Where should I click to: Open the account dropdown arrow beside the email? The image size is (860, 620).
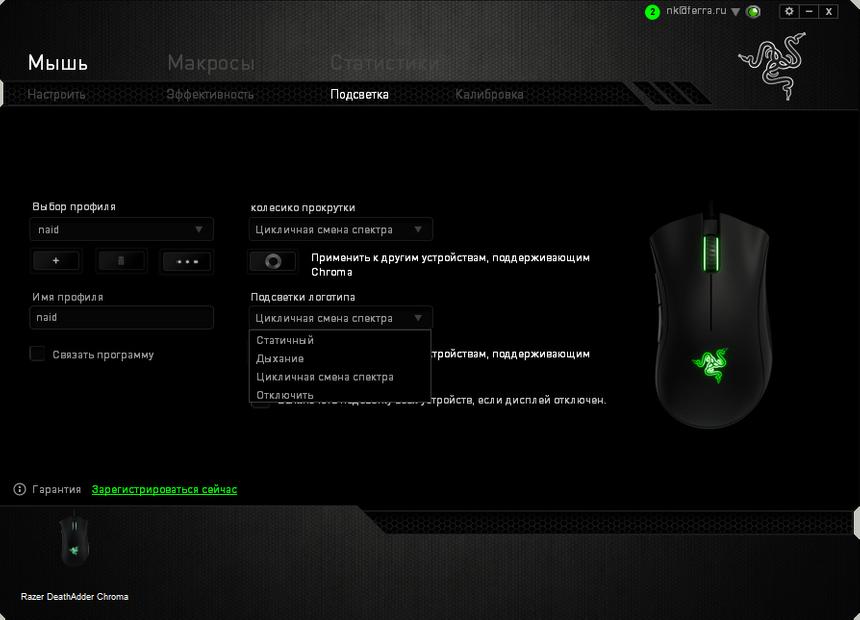(735, 12)
